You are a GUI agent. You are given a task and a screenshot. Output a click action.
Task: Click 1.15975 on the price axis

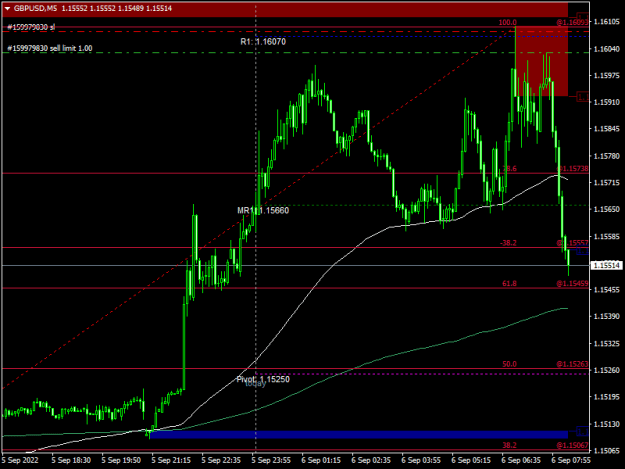pos(607,75)
